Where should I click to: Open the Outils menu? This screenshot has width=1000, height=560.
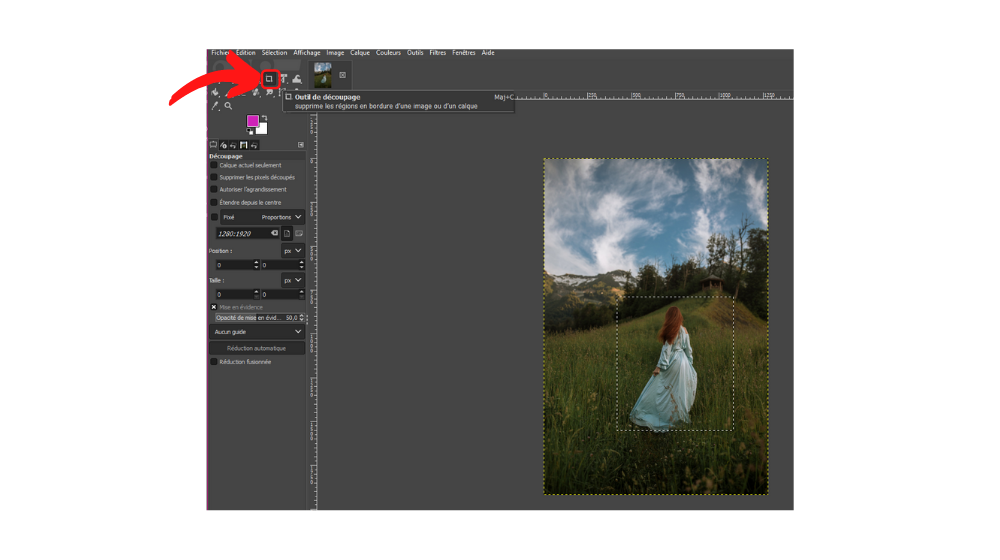pyautogui.click(x=415, y=53)
